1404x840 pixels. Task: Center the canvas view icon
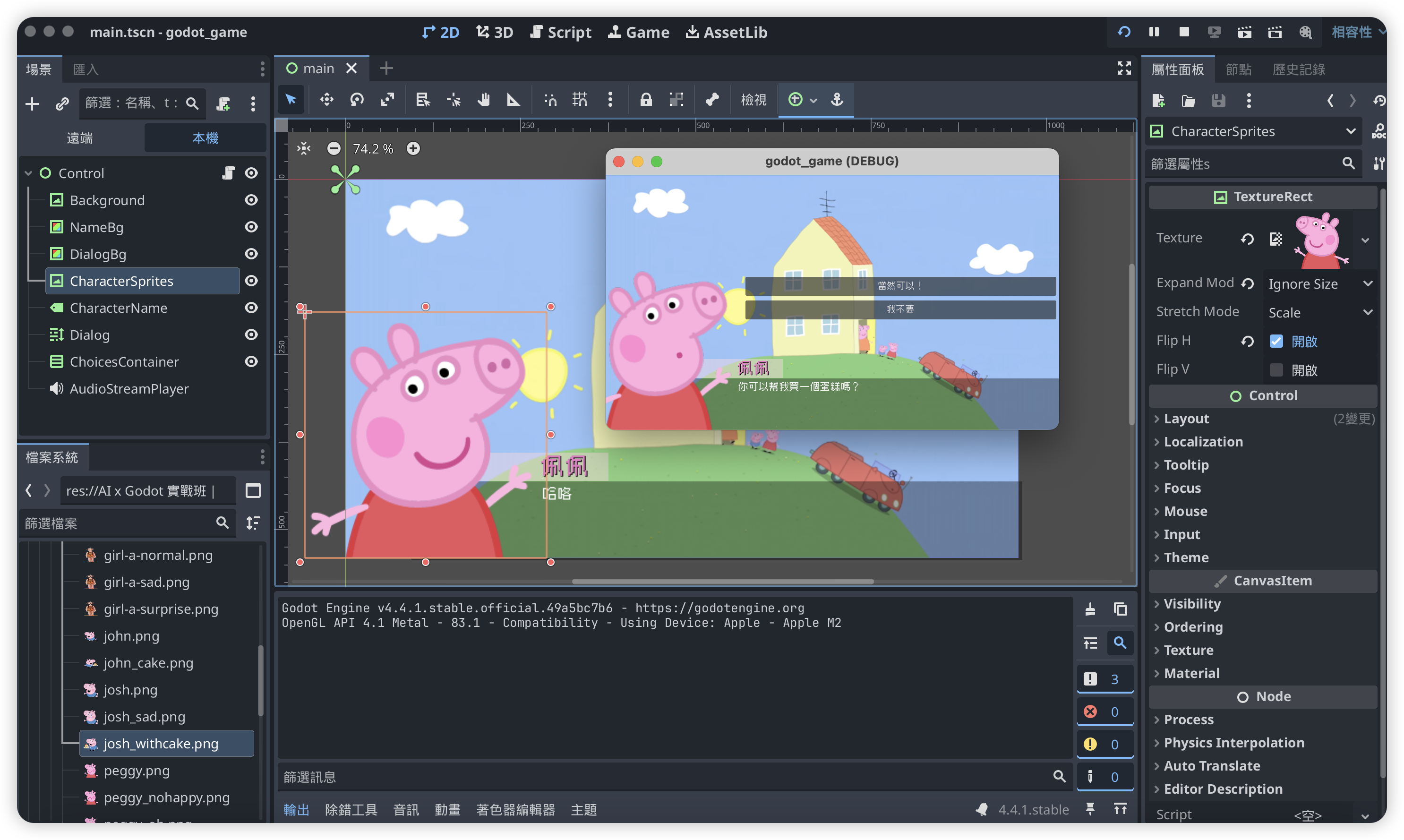[304, 149]
